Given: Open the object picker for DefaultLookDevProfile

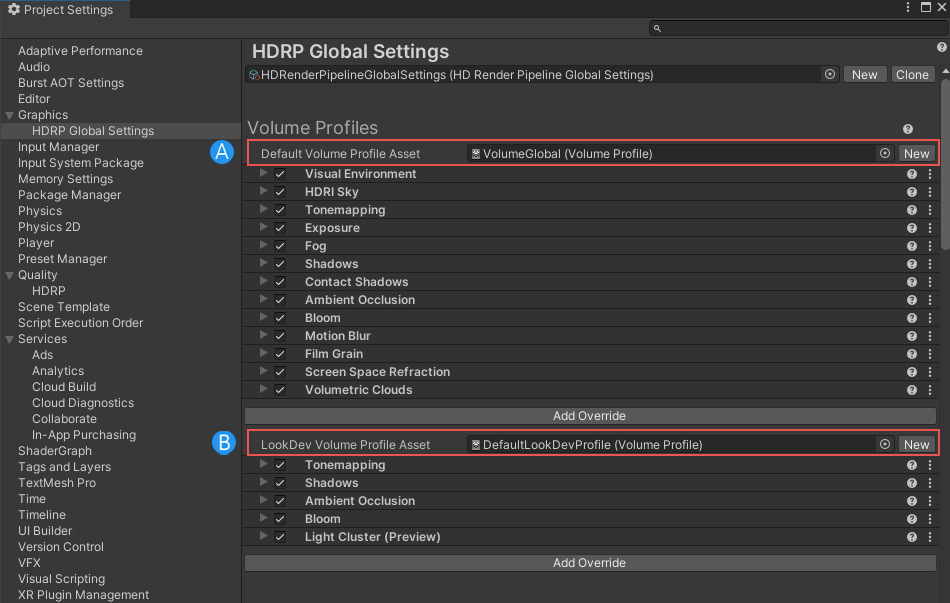Looking at the screenshot, I should (x=884, y=444).
